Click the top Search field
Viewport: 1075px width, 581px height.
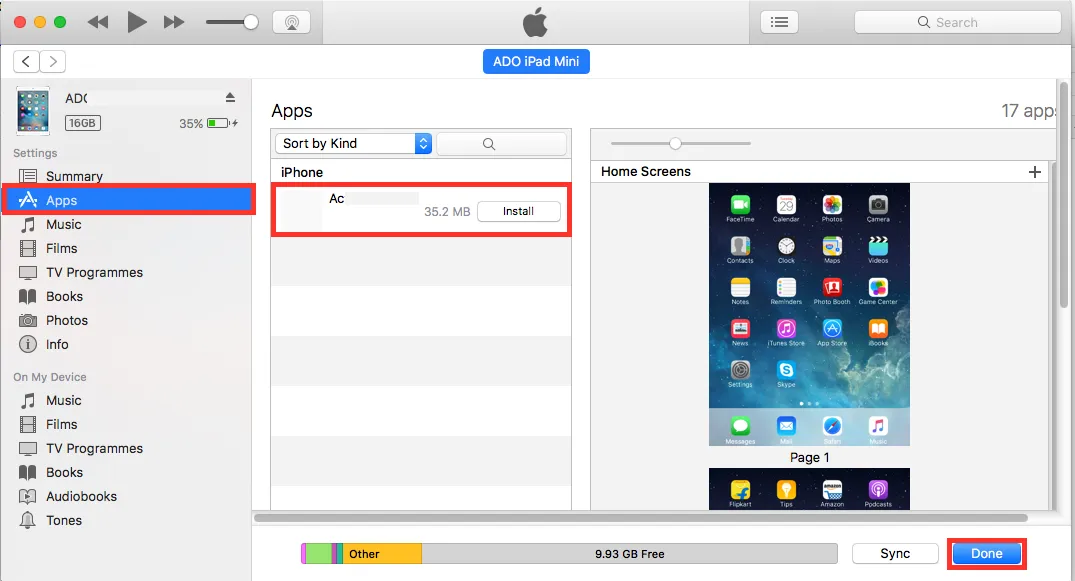[957, 22]
